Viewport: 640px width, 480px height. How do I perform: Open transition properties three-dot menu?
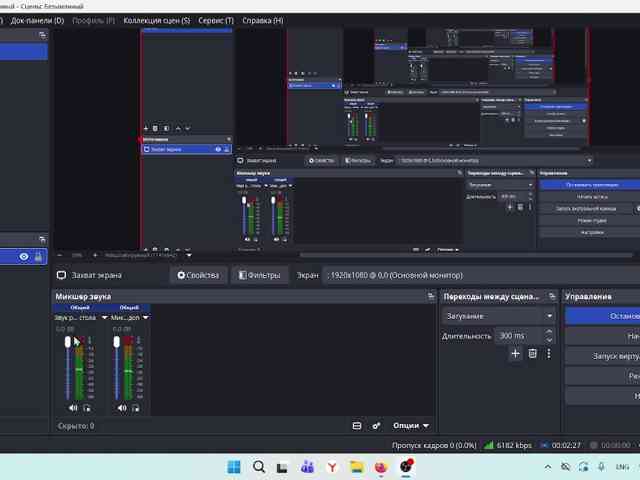[x=549, y=353]
